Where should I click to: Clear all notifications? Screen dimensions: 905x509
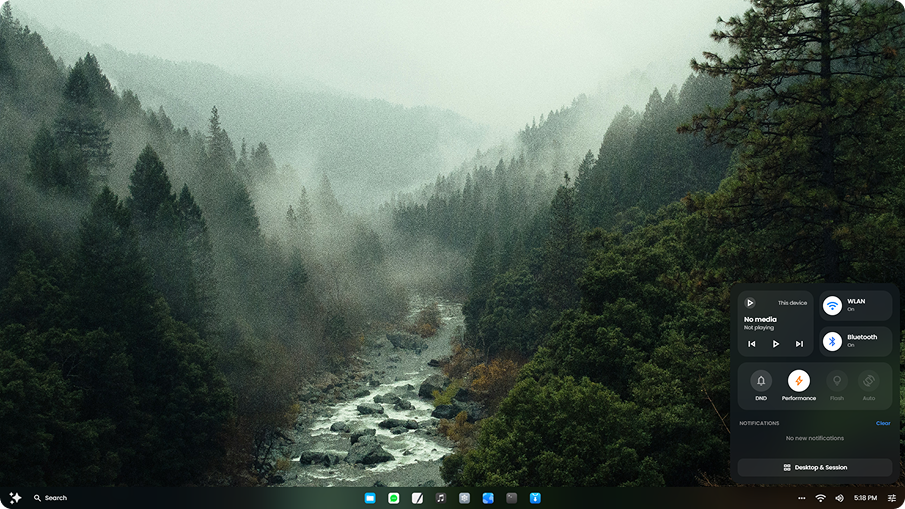click(883, 423)
